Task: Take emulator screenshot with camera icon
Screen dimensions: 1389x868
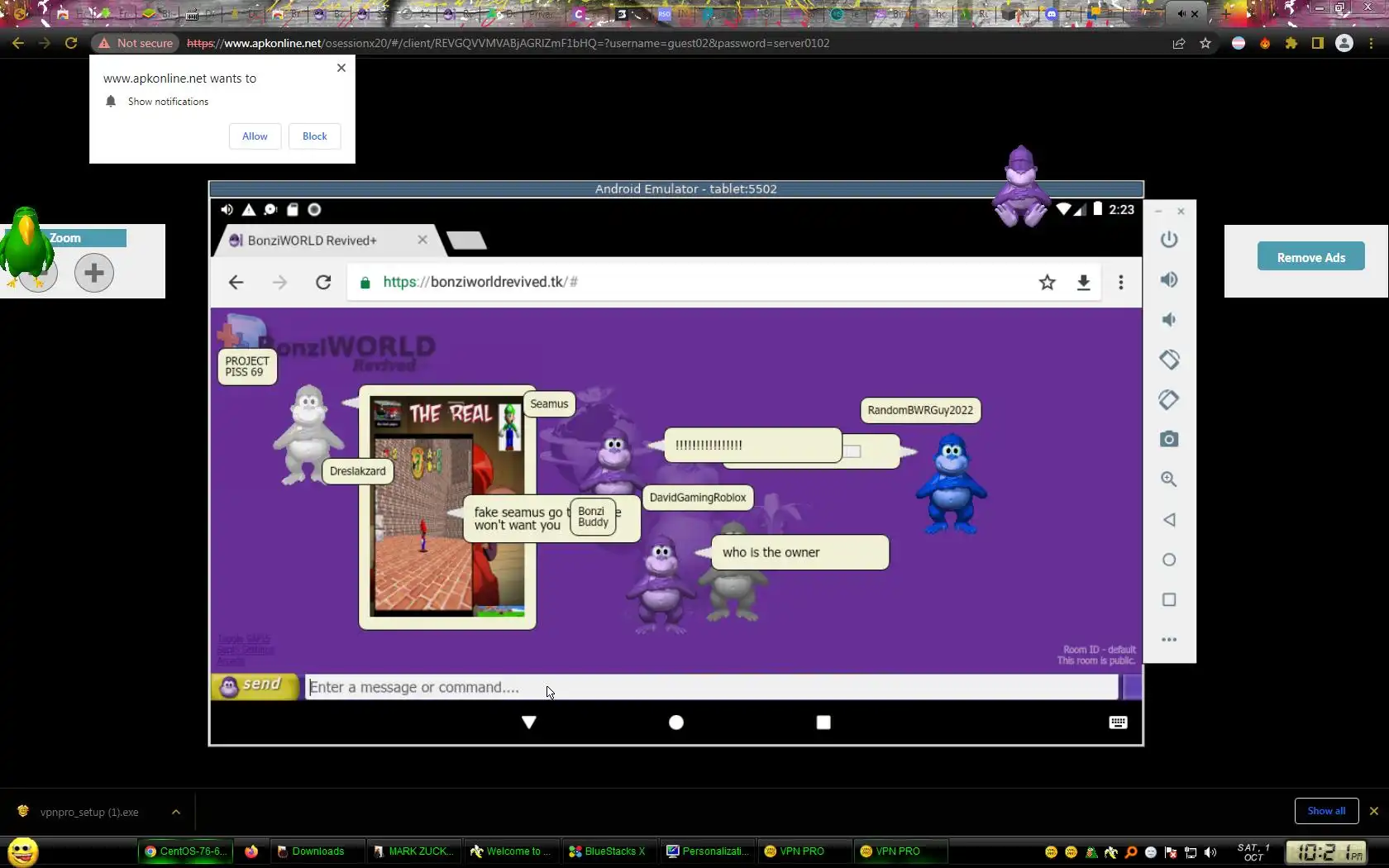Action: pos(1168,439)
